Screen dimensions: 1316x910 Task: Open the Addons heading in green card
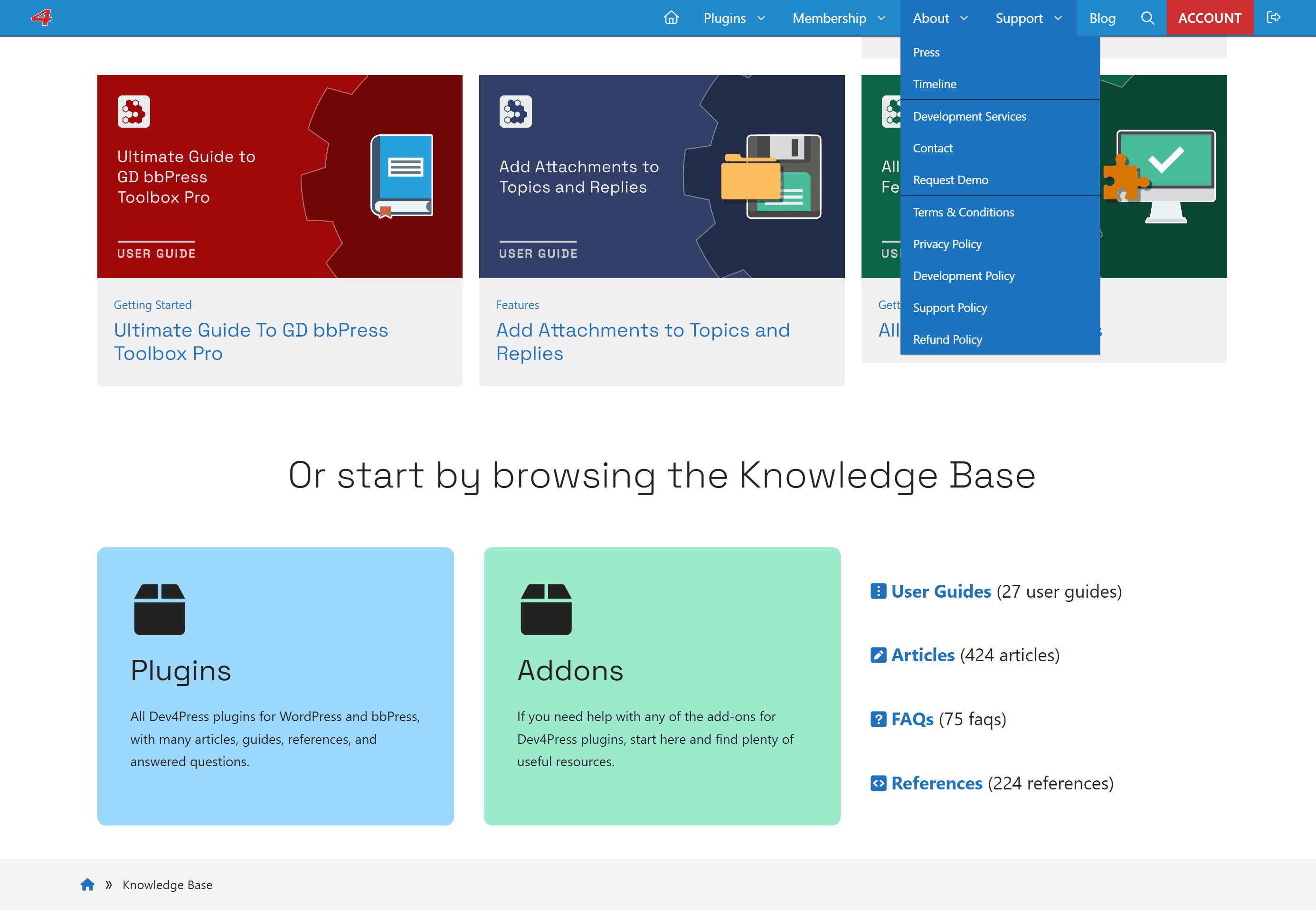570,671
